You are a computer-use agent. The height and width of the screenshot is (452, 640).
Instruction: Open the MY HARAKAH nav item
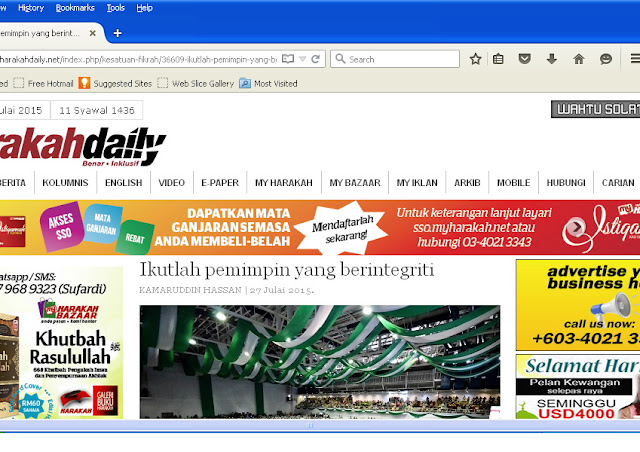click(284, 183)
